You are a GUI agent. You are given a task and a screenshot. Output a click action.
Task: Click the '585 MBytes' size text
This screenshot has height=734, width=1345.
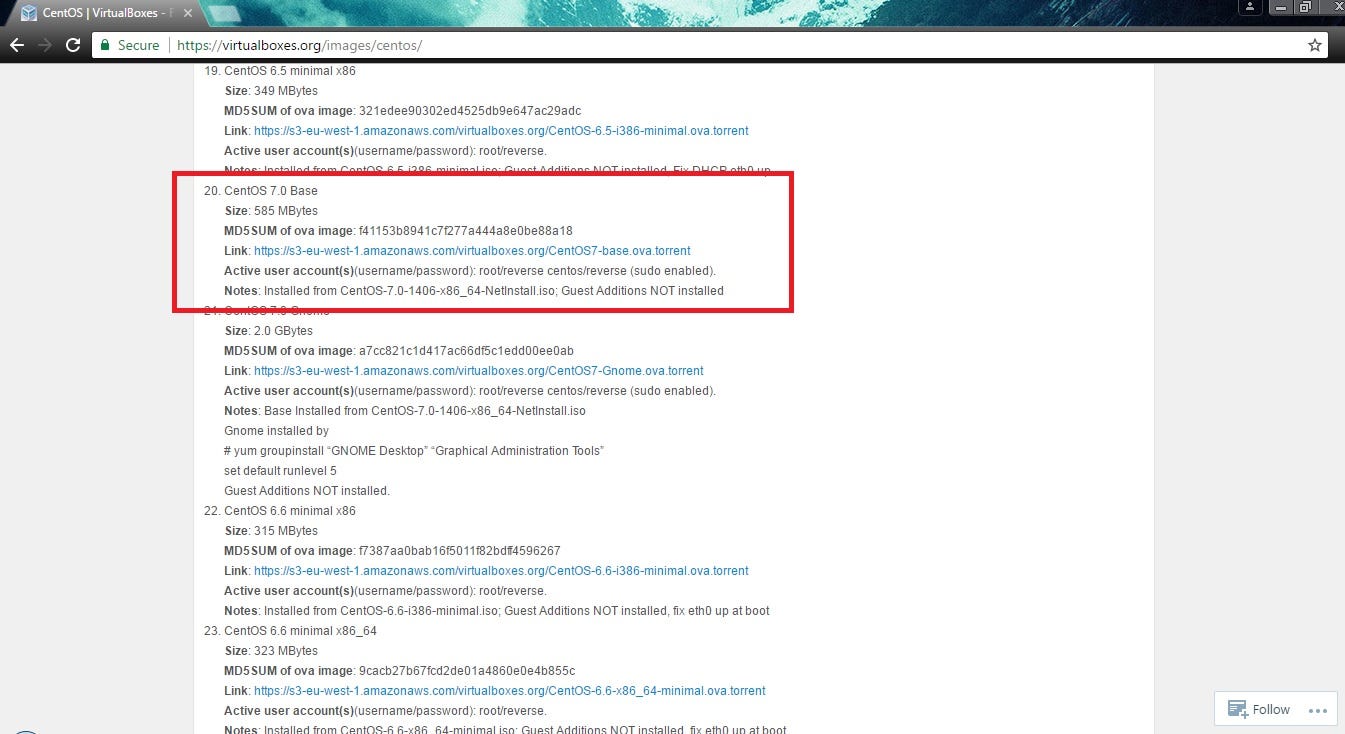click(285, 211)
